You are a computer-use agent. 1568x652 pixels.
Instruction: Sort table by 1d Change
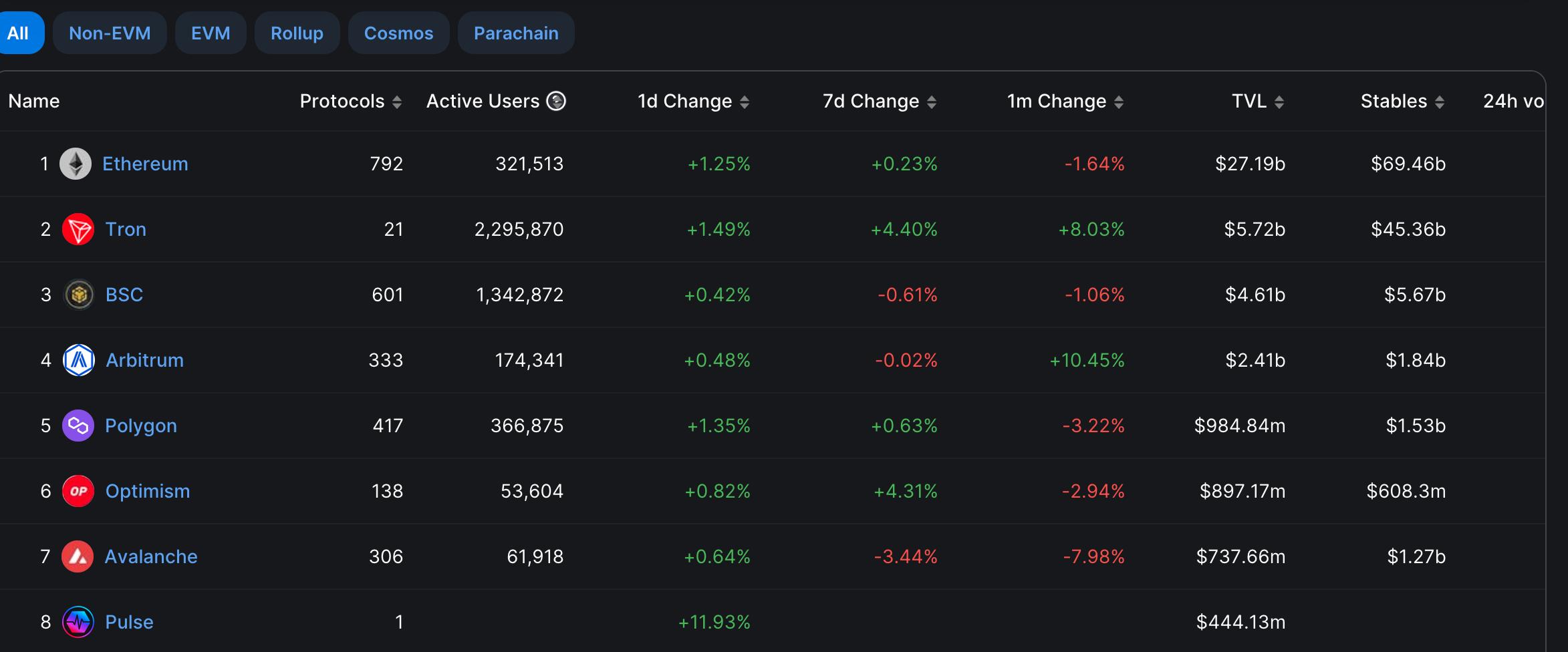[745, 102]
